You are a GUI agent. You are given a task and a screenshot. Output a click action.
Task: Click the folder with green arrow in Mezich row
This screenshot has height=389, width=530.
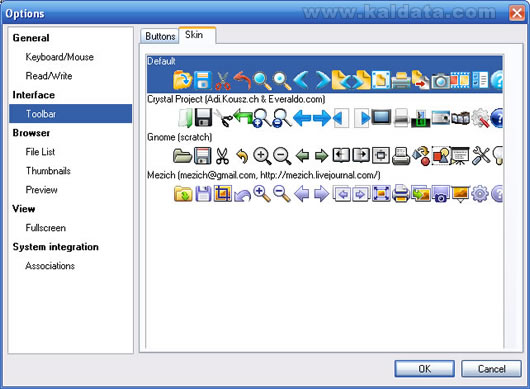pyautogui.click(x=183, y=194)
